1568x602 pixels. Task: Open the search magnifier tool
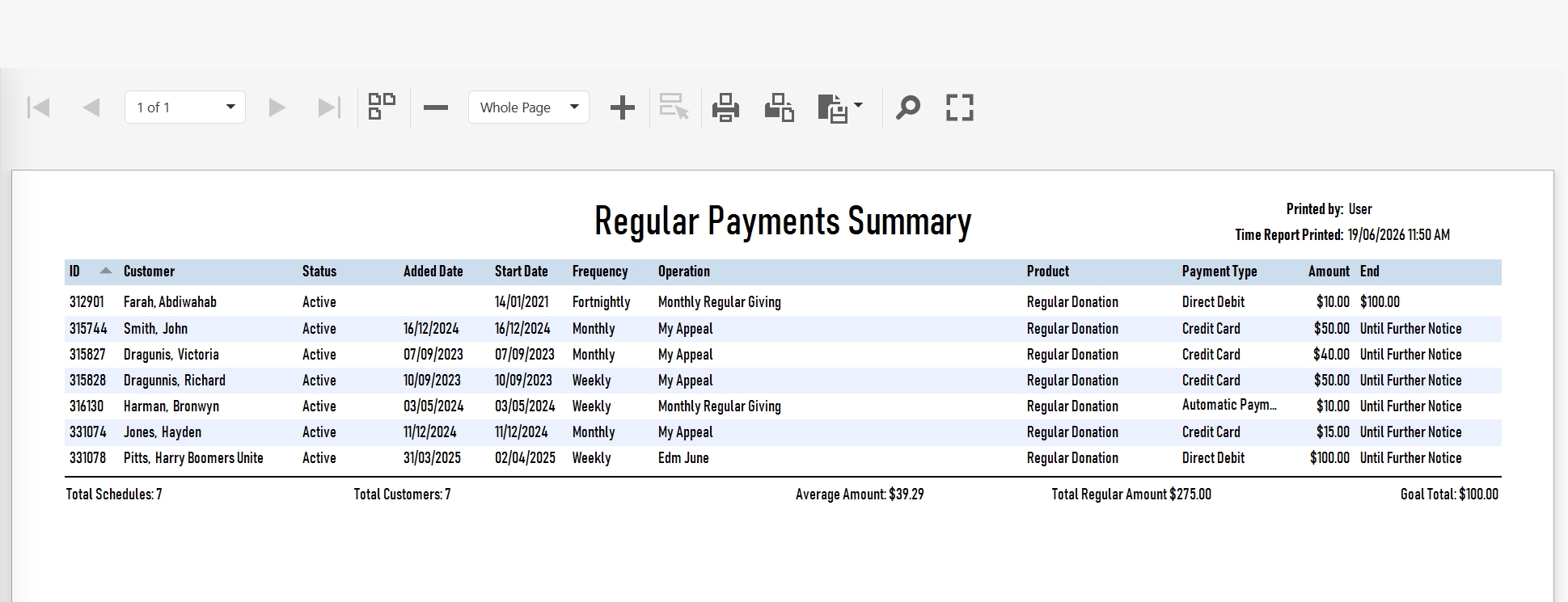(907, 107)
